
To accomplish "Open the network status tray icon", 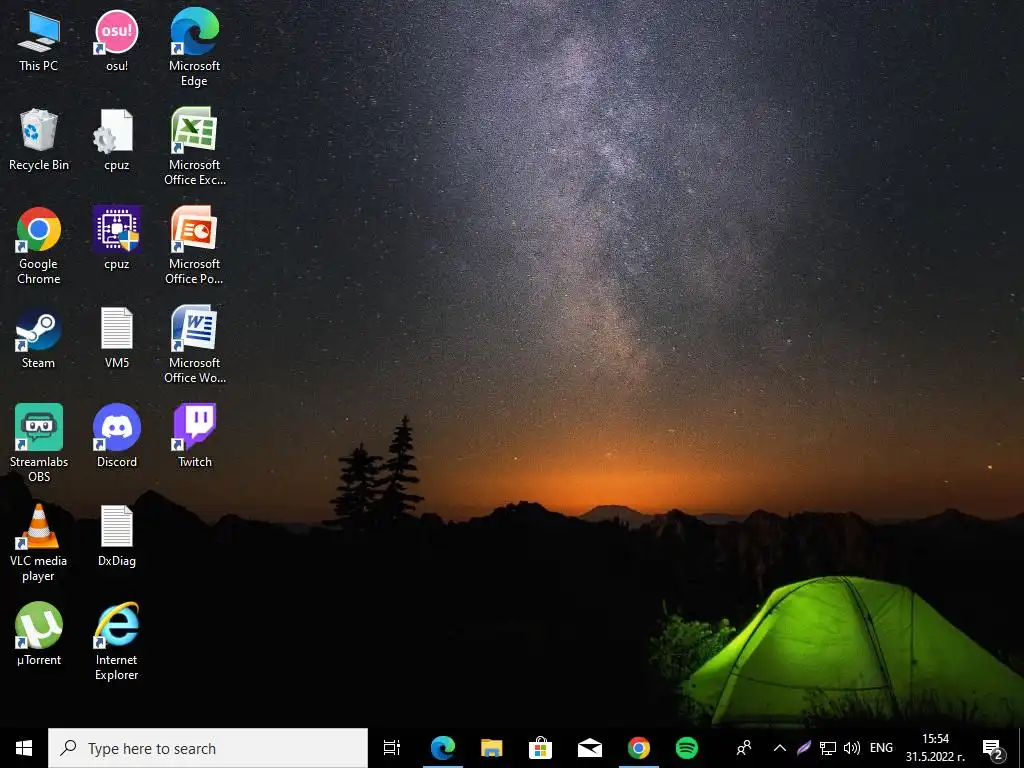I will tap(827, 748).
